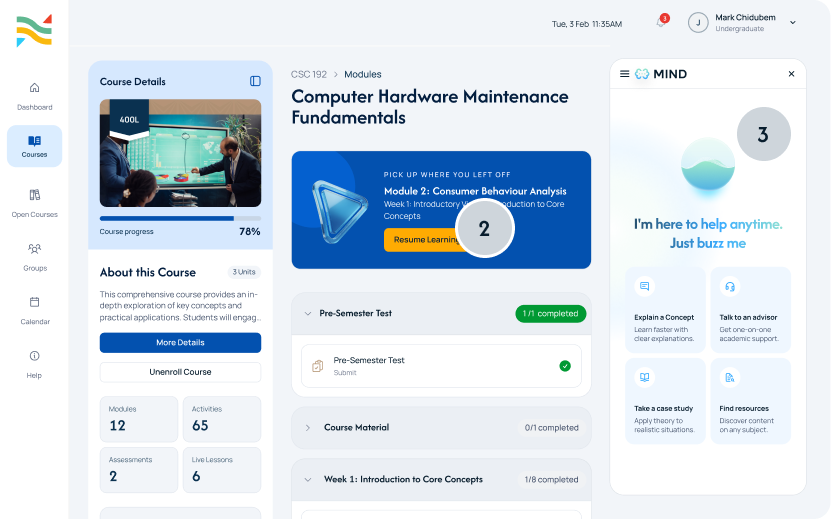Collapse the Pre-Semester Test section
831x519 pixels.
point(307,313)
